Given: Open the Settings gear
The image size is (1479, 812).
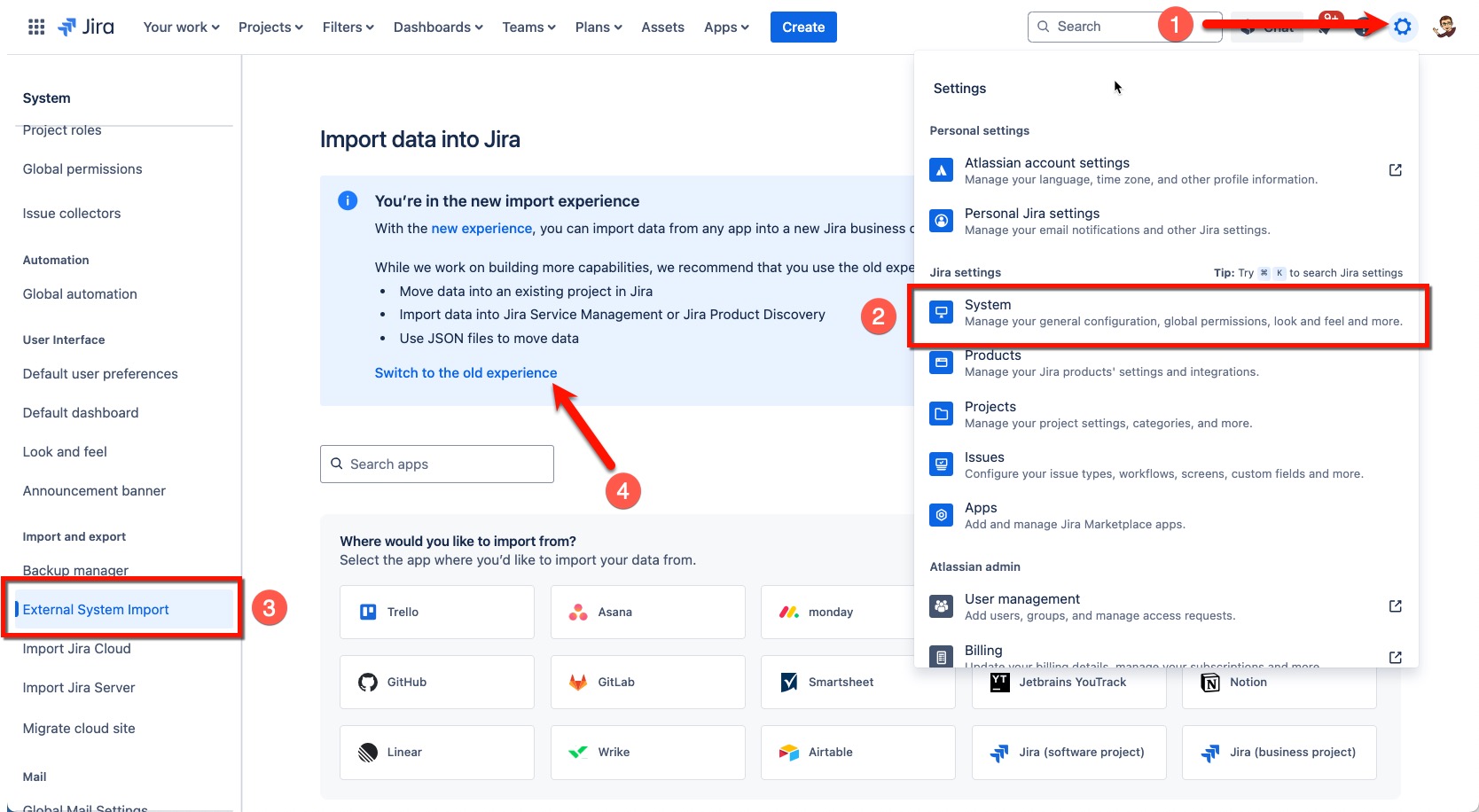Looking at the screenshot, I should click(x=1402, y=26).
